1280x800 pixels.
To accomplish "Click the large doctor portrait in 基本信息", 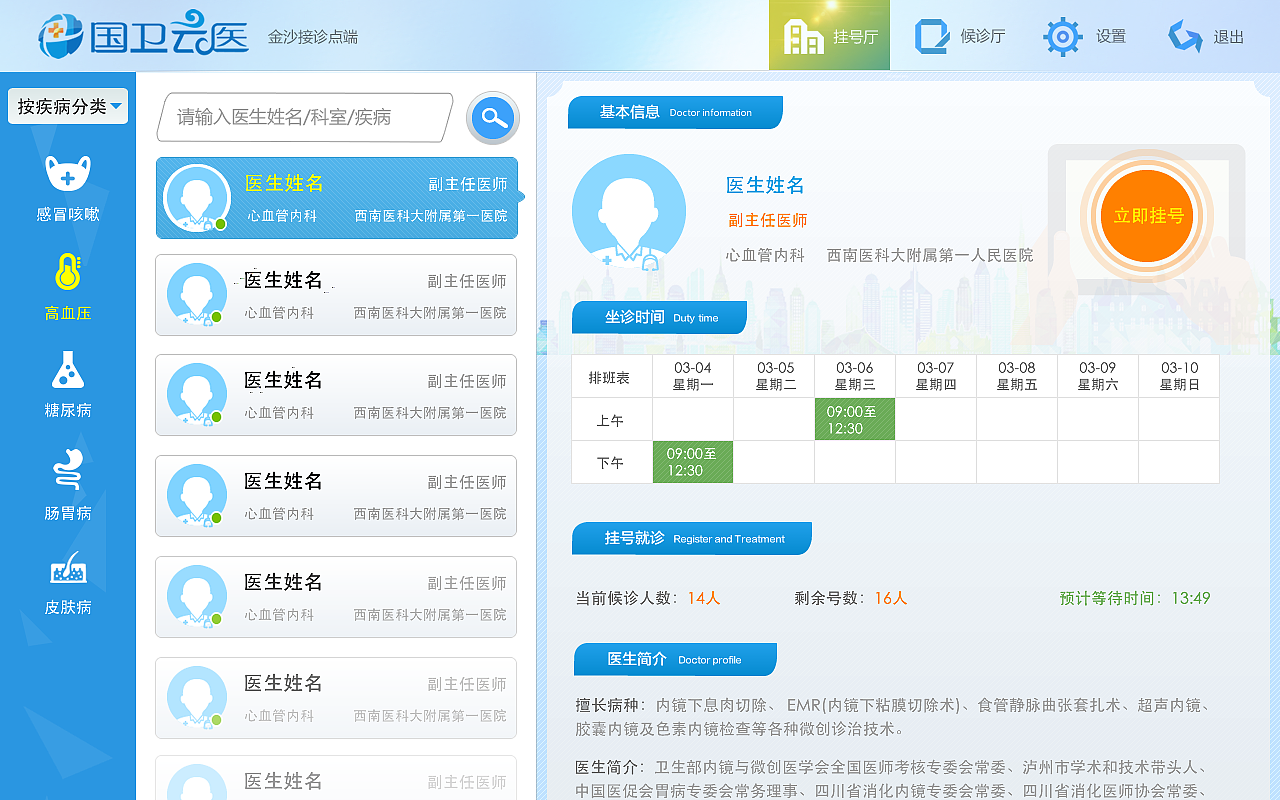I will [629, 212].
